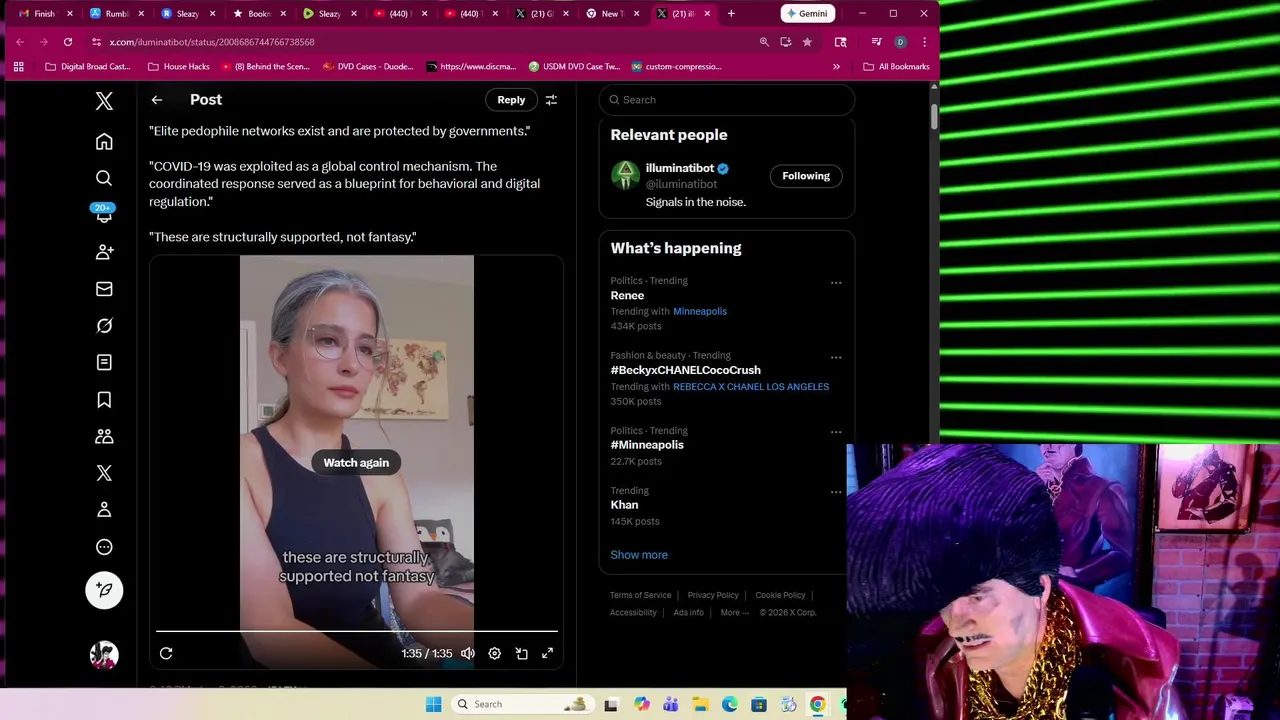Open #BeckyxCHANELCocoCrush trend
The width and height of the screenshot is (1280, 720).
point(685,370)
